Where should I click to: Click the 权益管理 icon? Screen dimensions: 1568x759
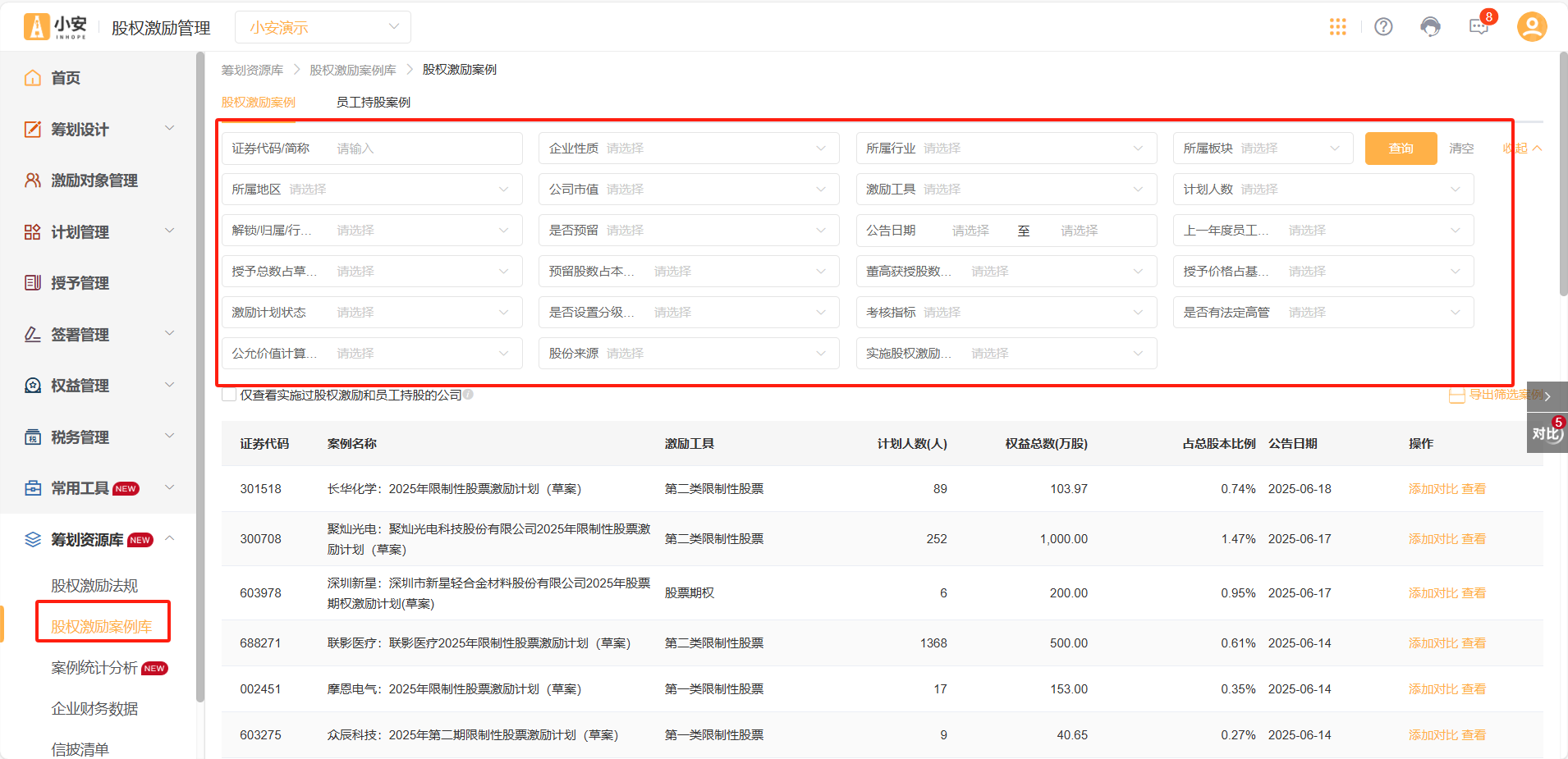point(33,386)
